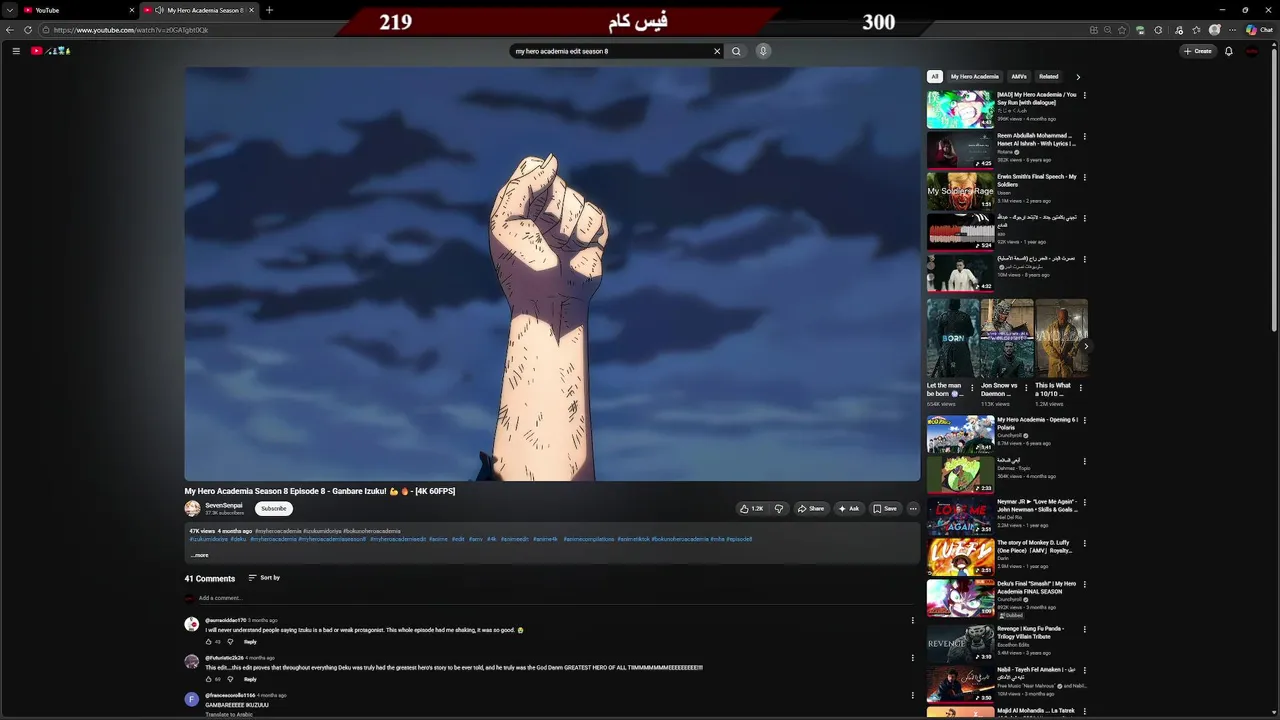Open options for the @aurrasiddao170 comment
Screen dimensions: 1280x720
pos(912,620)
